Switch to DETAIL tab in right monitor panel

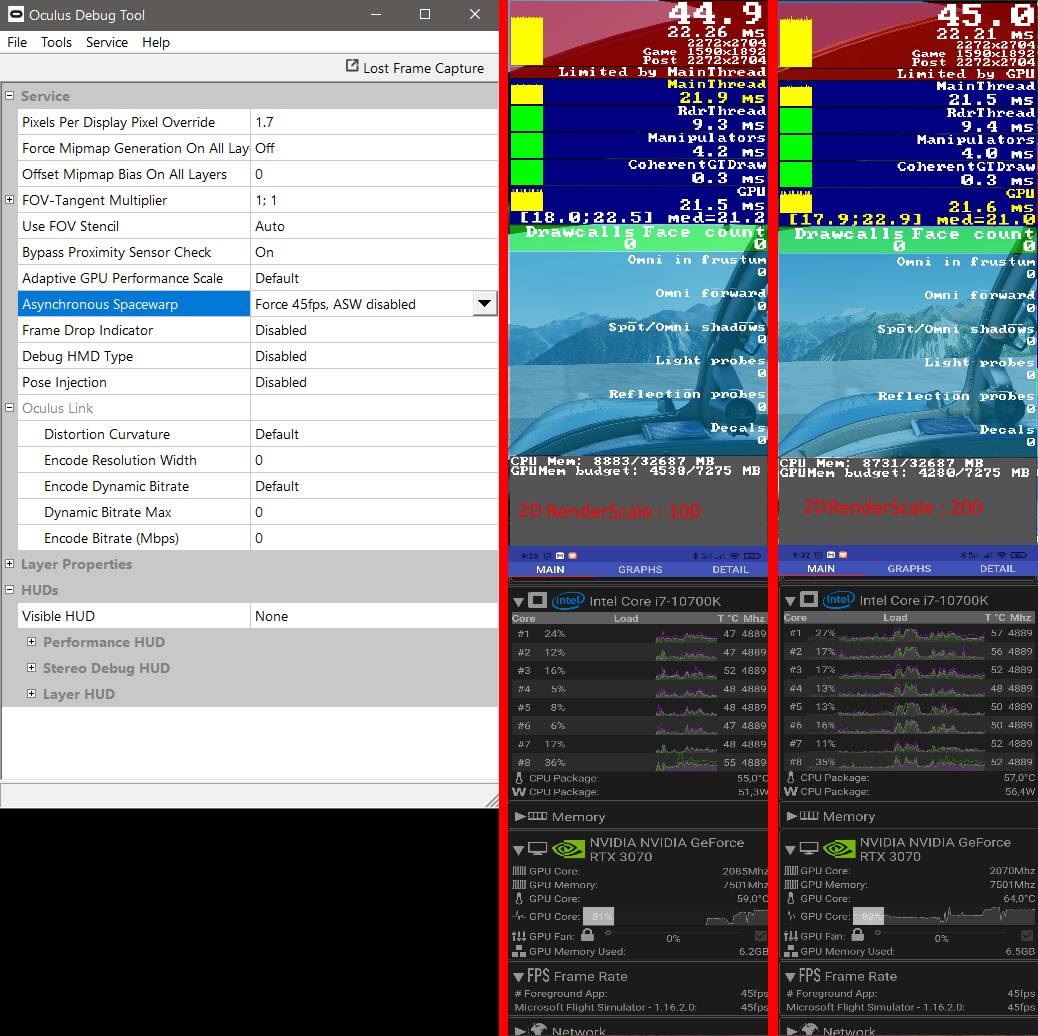coord(997,569)
